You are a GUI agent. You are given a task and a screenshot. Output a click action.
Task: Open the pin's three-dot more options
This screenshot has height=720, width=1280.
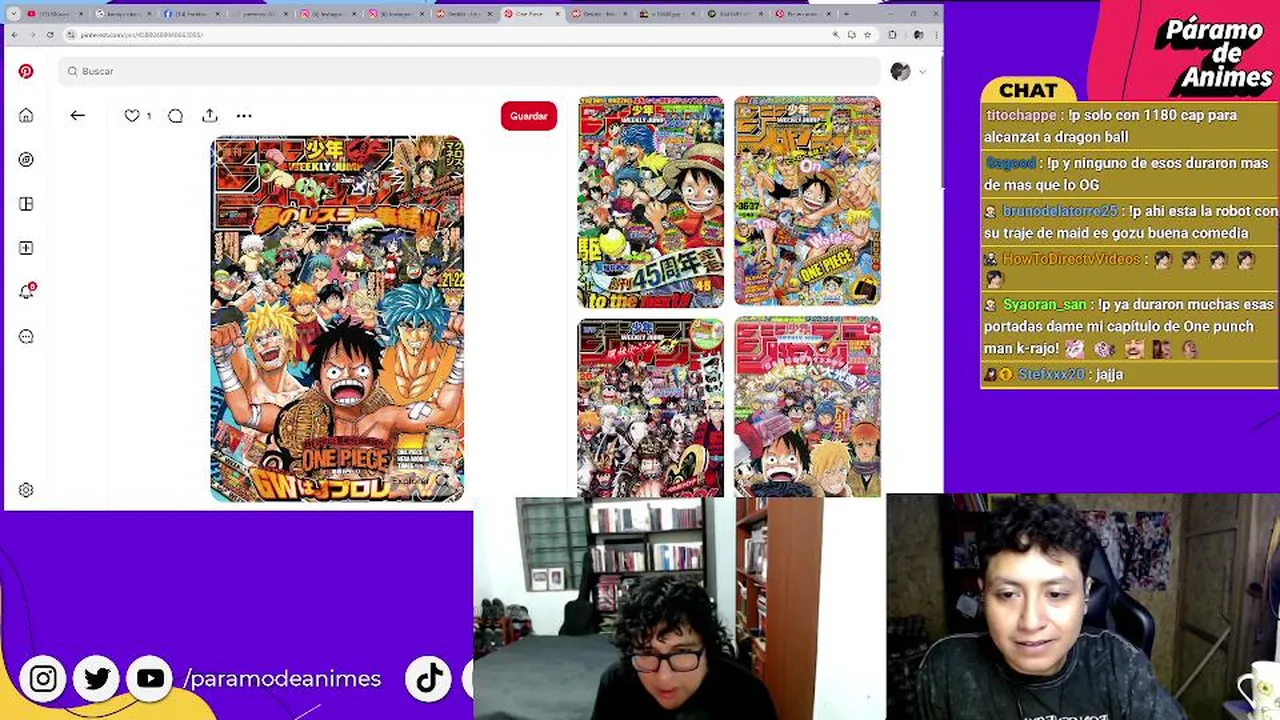(244, 116)
